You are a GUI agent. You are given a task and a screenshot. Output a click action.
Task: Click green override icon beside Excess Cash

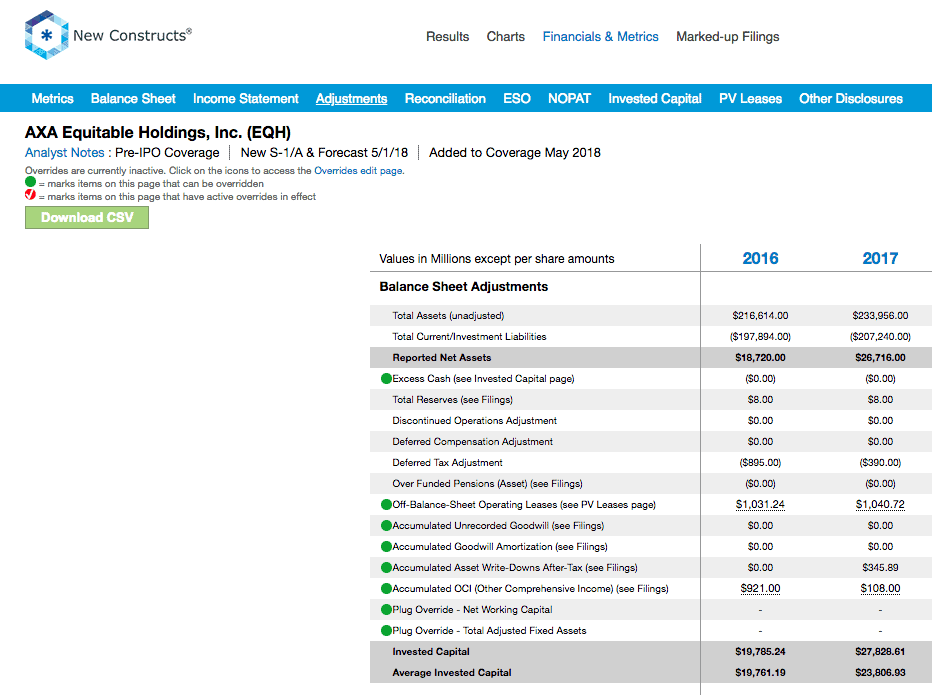pos(386,378)
